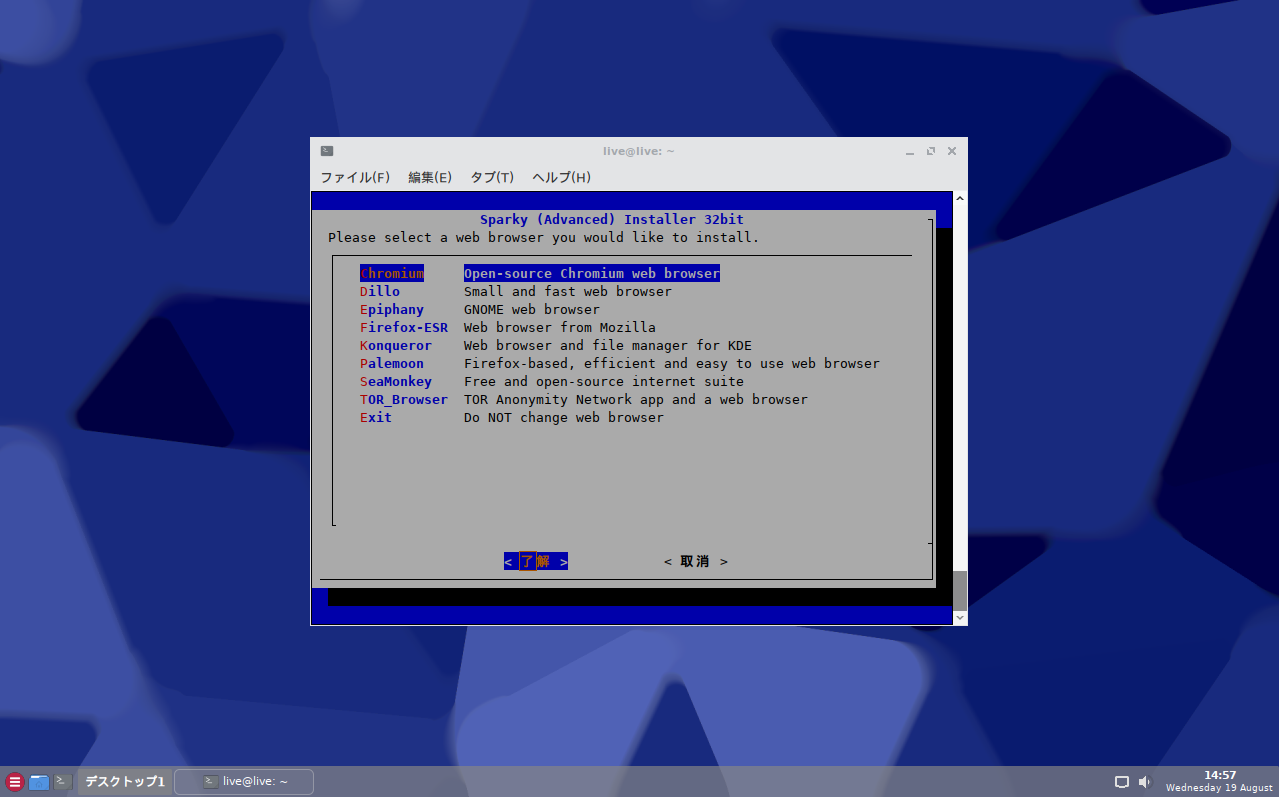The width and height of the screenshot is (1279, 797).
Task: Open the タブ(T) menu
Action: pyautogui.click(x=492, y=177)
